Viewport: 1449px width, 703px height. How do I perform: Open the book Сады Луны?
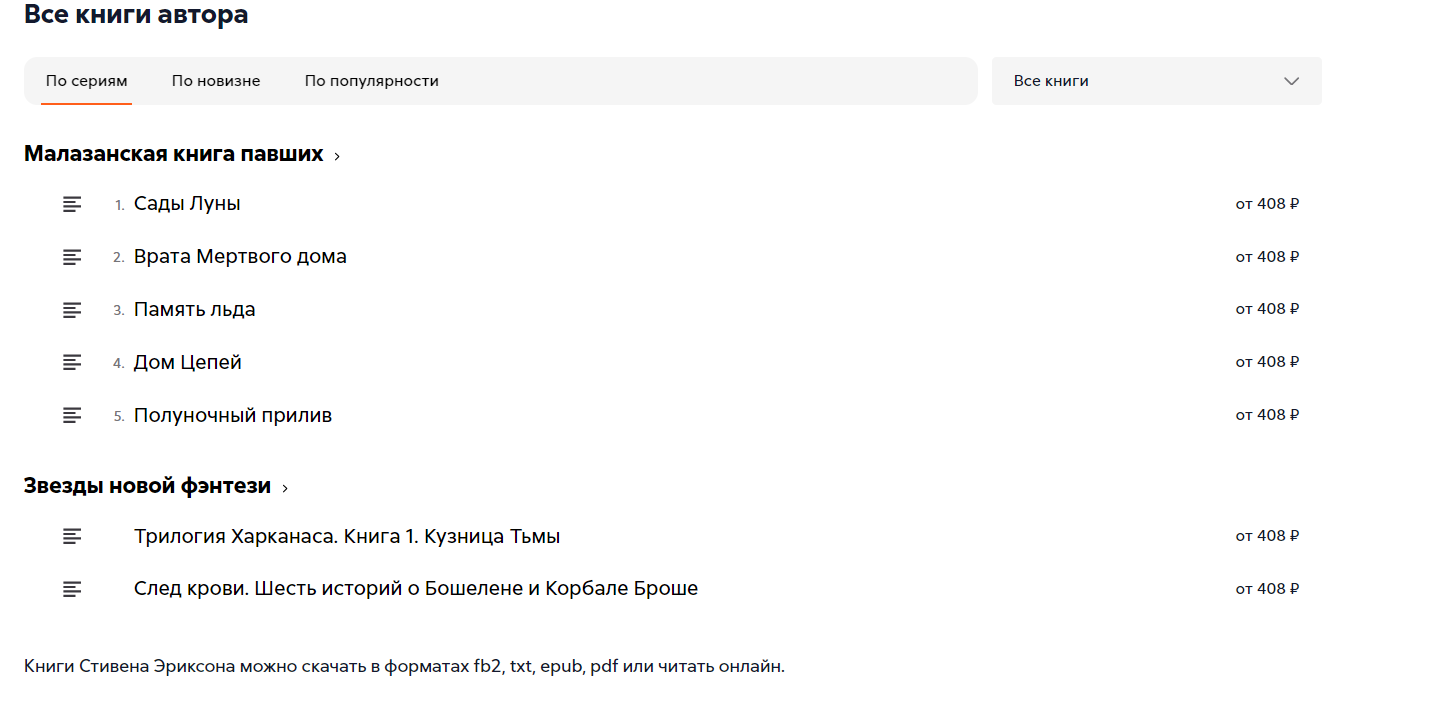pos(187,204)
